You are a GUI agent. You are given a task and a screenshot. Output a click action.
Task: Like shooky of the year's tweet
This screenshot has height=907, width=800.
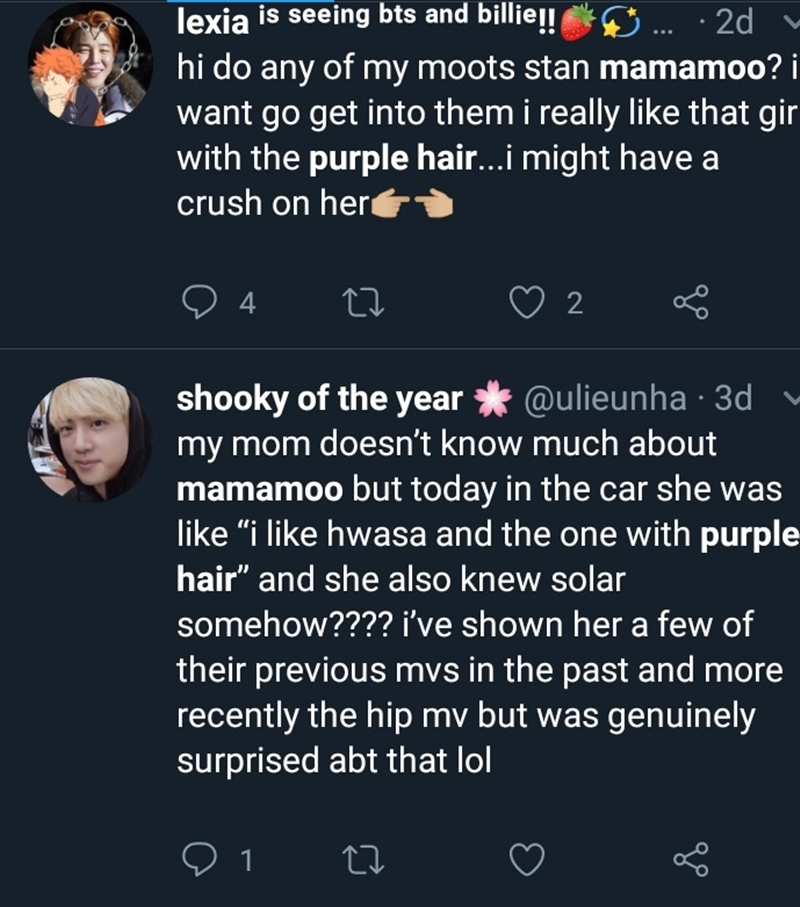click(x=530, y=859)
